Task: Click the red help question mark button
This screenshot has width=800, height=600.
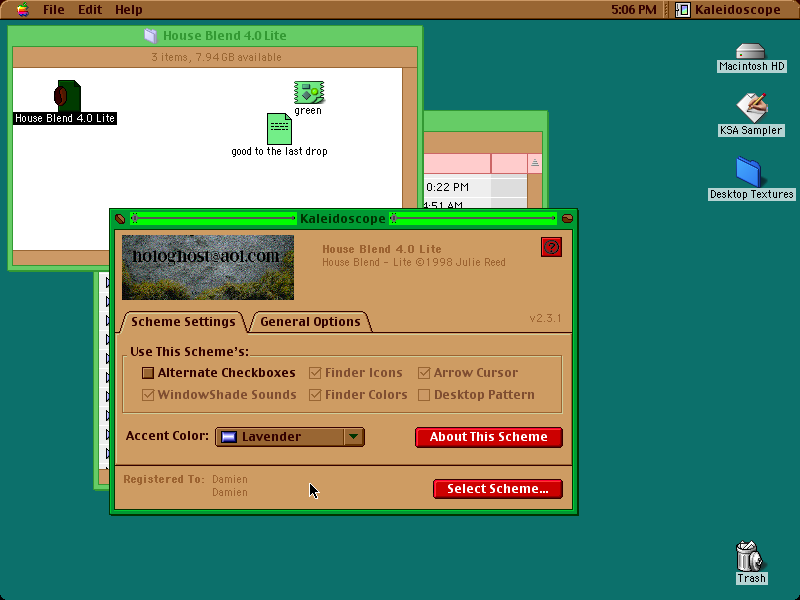Action: click(551, 247)
